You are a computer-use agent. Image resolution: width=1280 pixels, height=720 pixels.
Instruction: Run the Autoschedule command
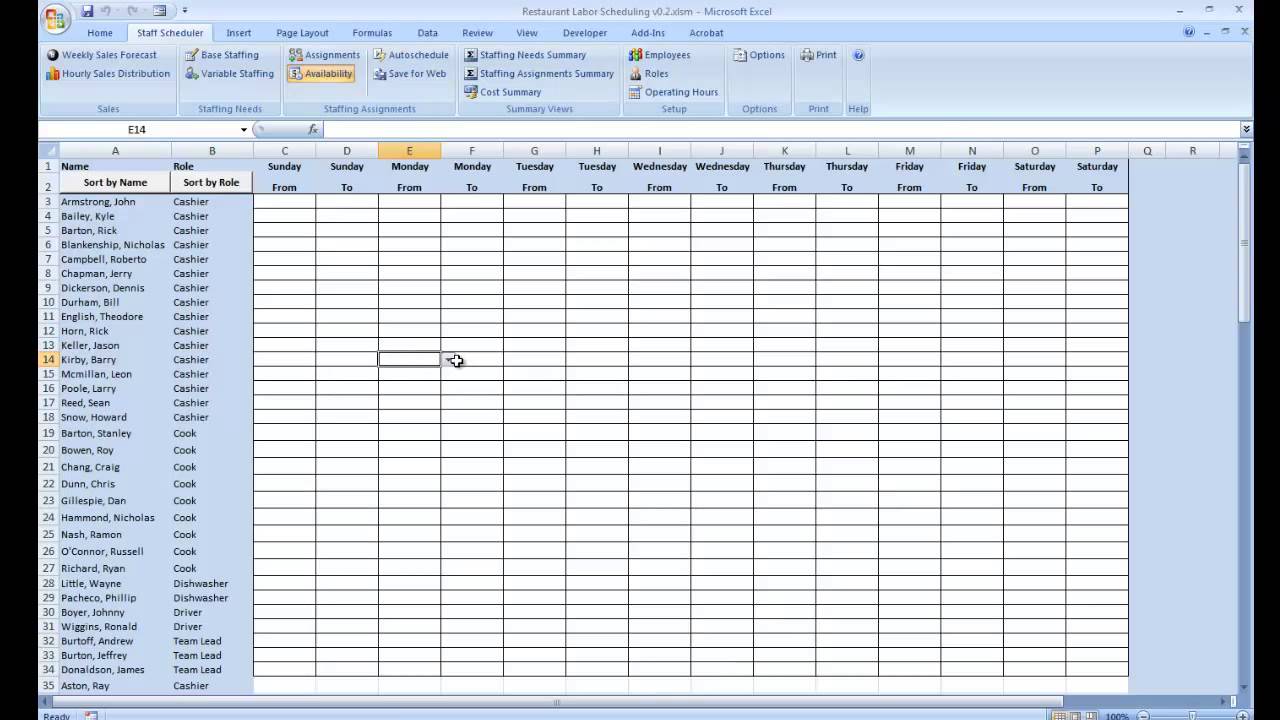click(411, 55)
